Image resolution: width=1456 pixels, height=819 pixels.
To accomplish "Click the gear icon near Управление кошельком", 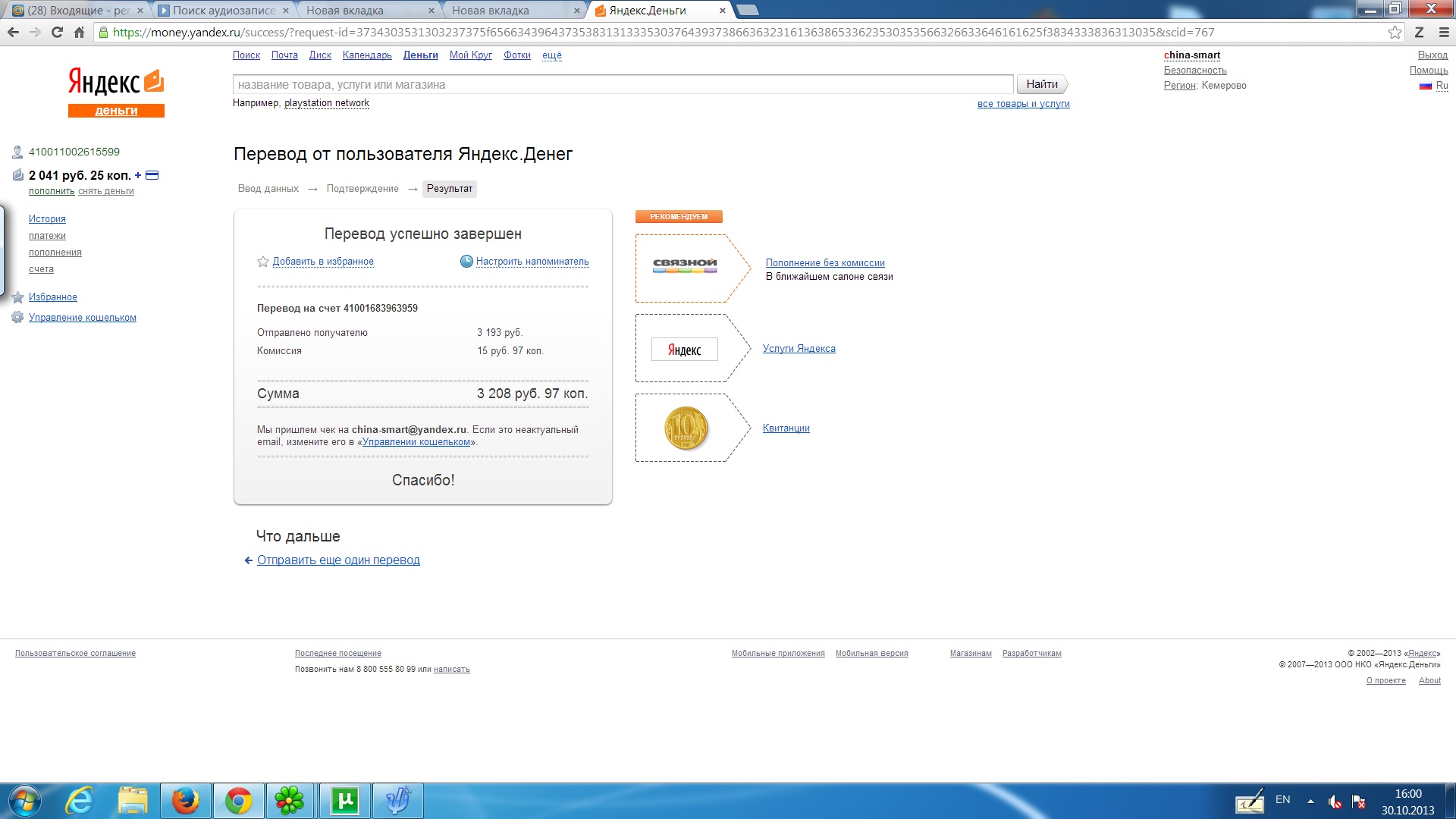I will 17,317.
